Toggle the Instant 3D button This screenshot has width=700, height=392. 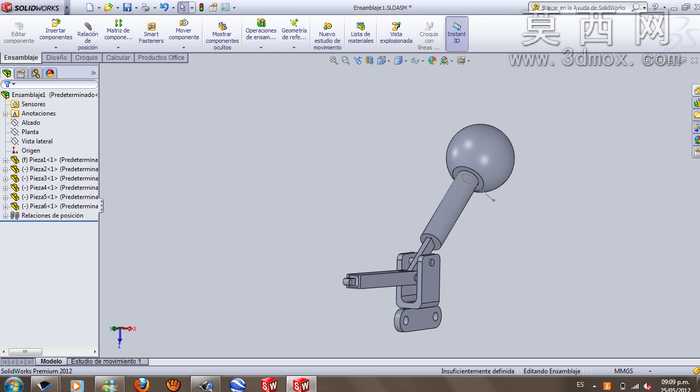(457, 33)
